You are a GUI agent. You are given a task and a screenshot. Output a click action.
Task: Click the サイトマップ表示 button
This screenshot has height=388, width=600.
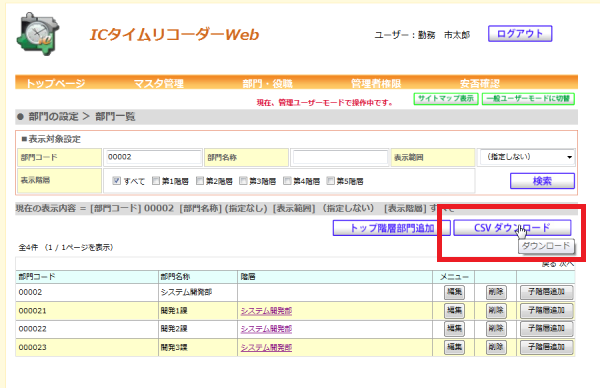click(446, 98)
